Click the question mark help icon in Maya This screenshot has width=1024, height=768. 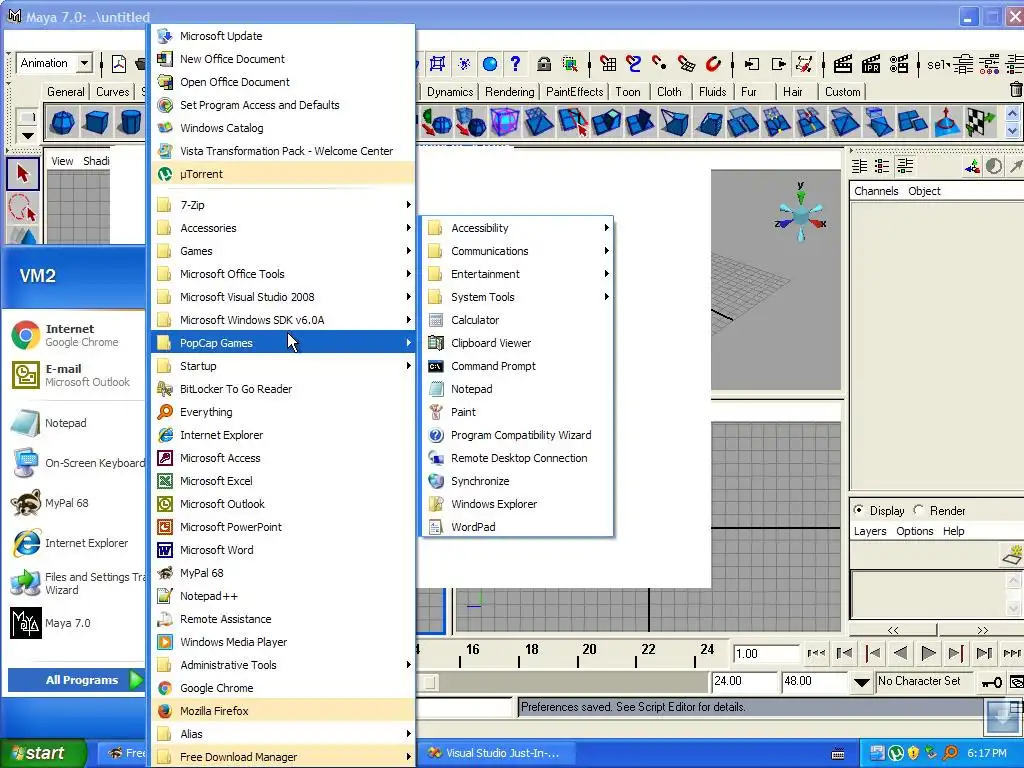[x=515, y=63]
